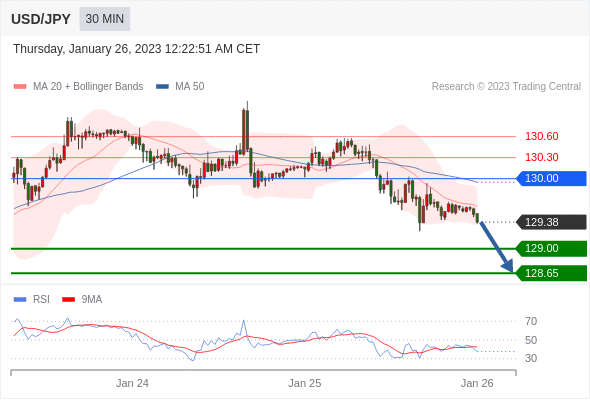Viewport: 590px width, 400px height.
Task: Click the 129.38 current price tag
Action: click(x=551, y=222)
